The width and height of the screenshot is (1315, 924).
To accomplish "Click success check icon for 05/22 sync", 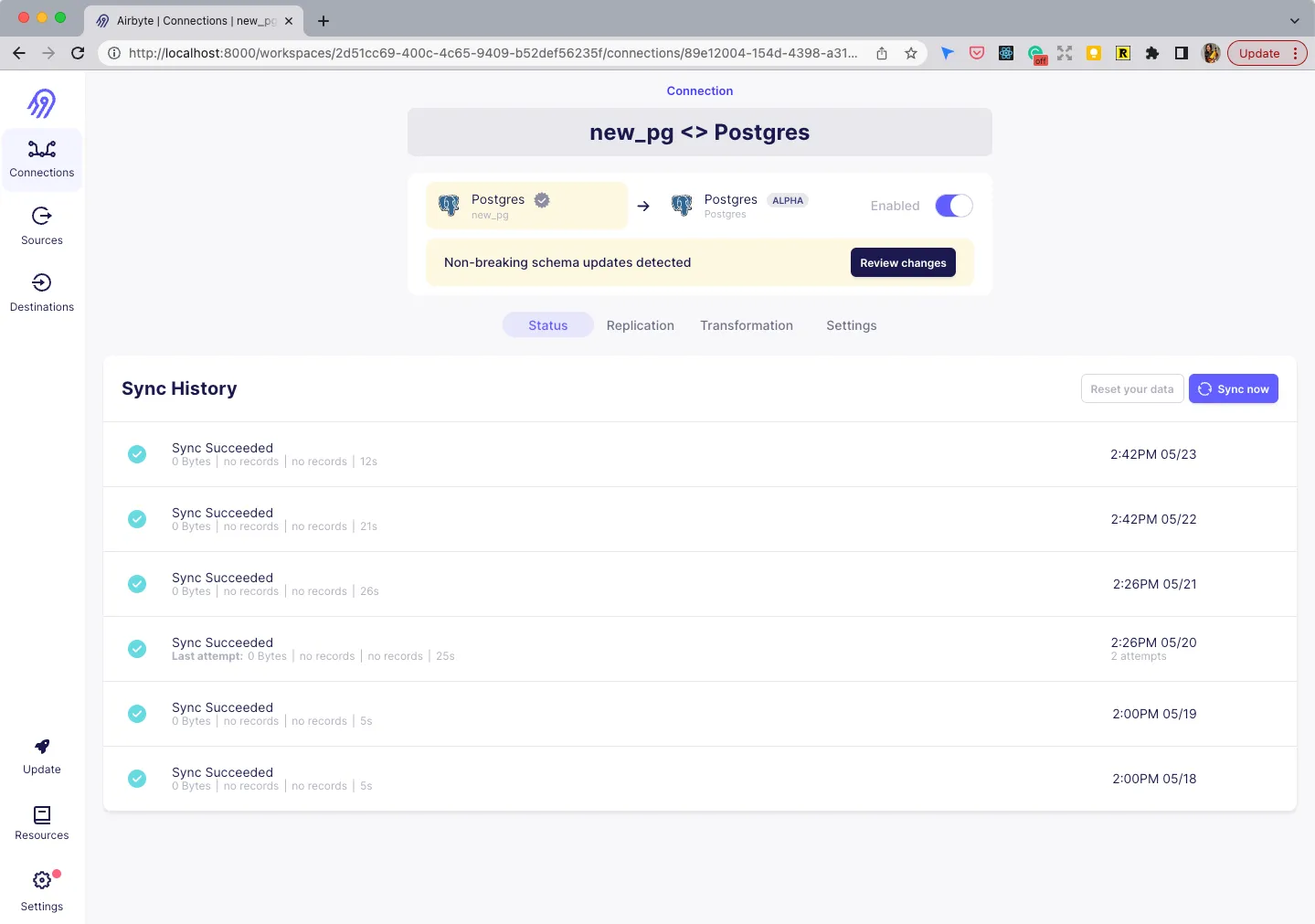I will 137,519.
